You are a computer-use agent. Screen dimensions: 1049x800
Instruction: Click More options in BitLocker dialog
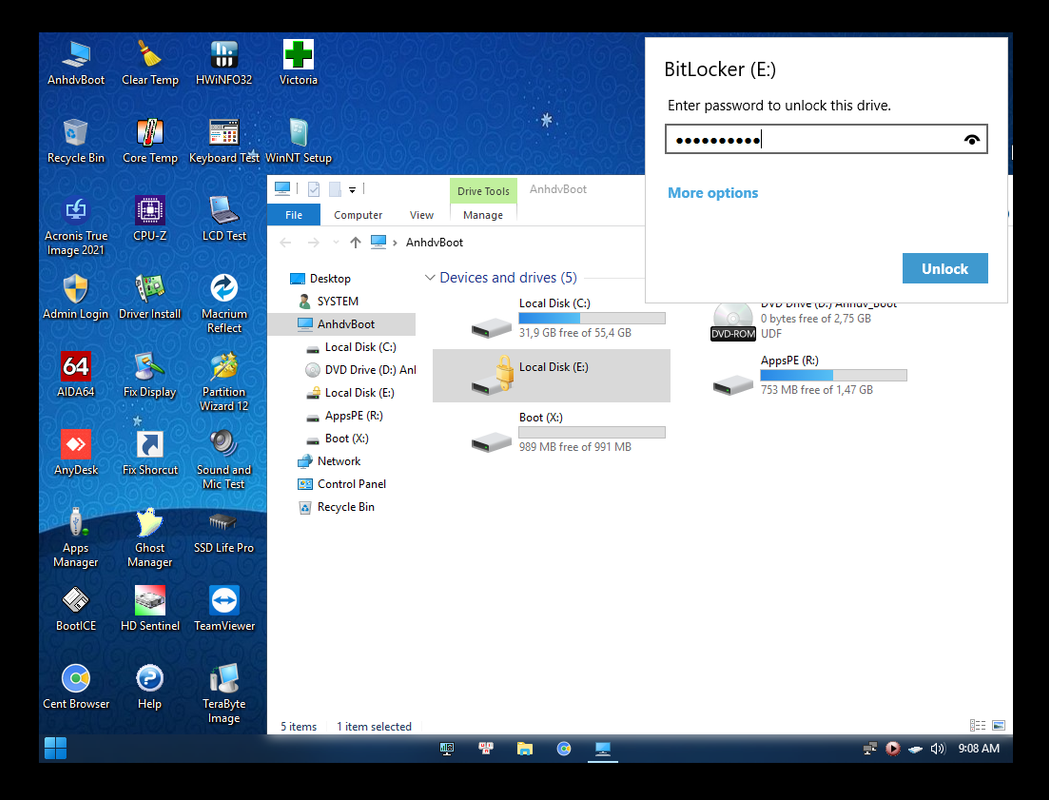(712, 193)
